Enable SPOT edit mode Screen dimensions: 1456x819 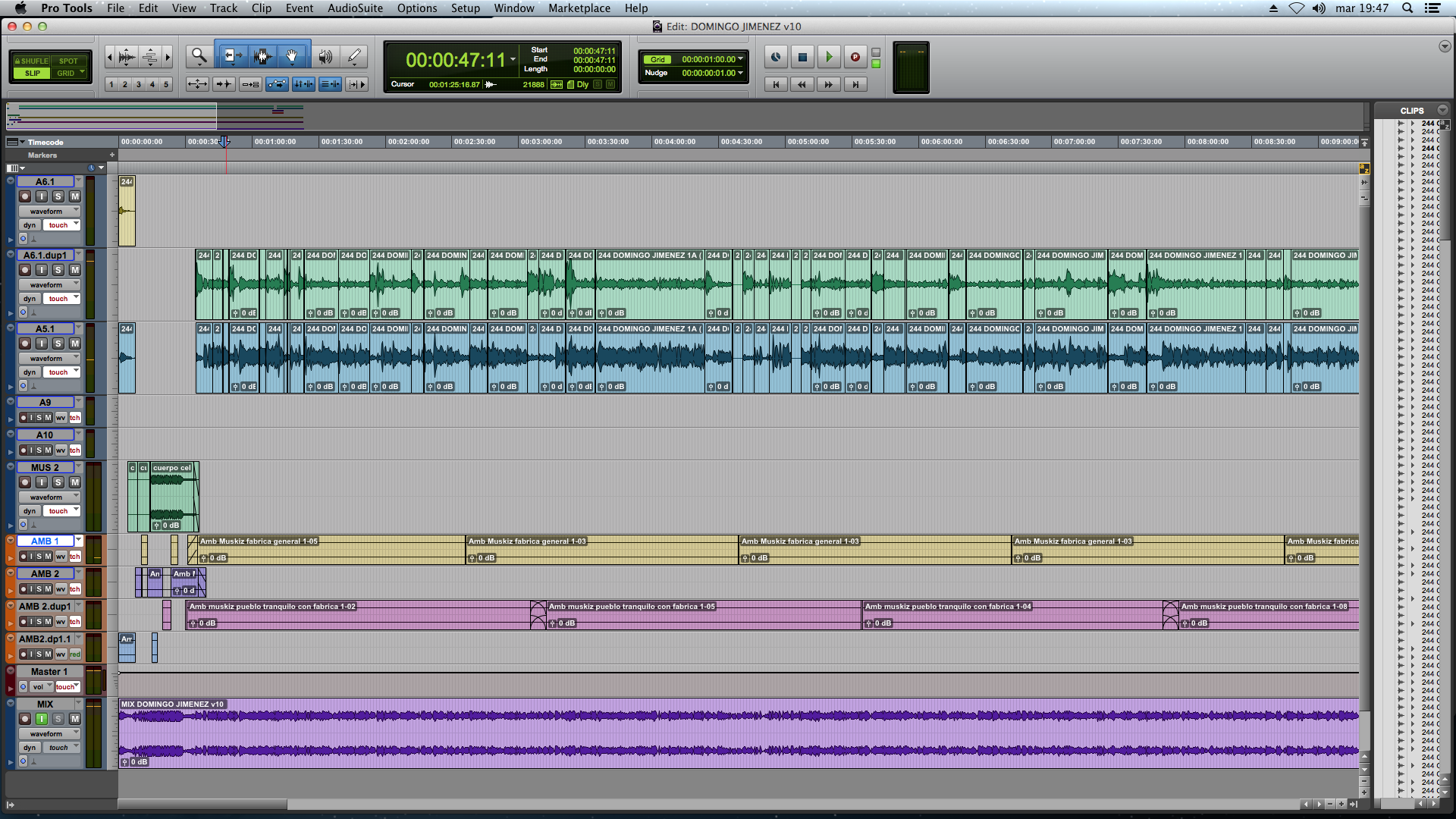[68, 61]
